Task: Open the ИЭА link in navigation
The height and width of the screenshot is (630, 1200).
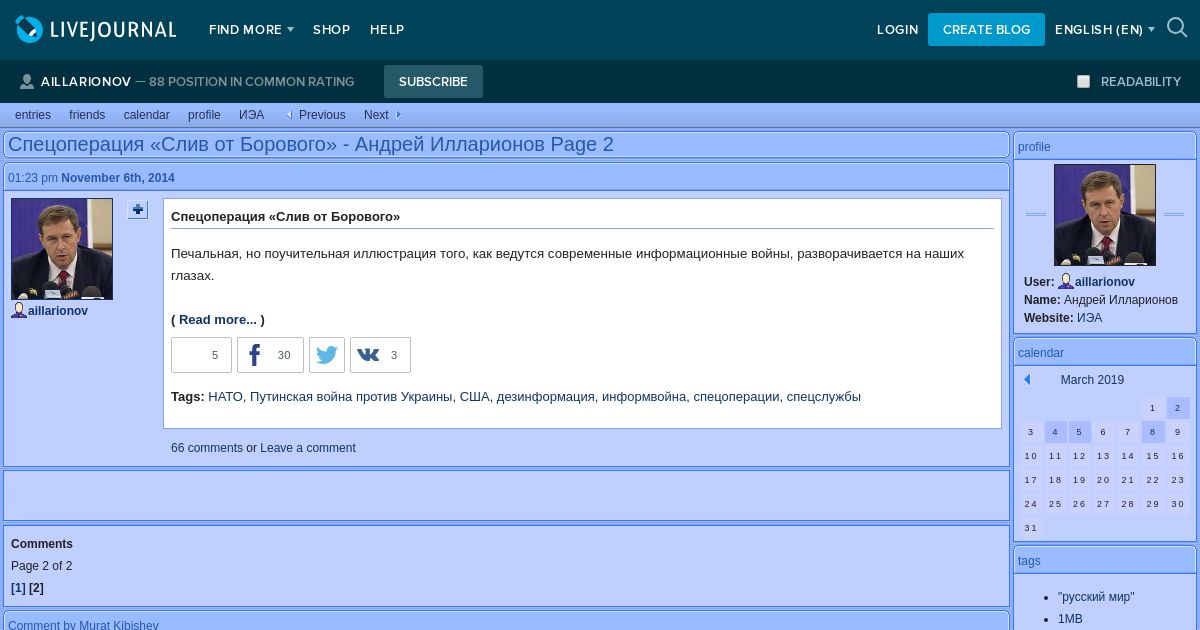Action: pos(252,115)
